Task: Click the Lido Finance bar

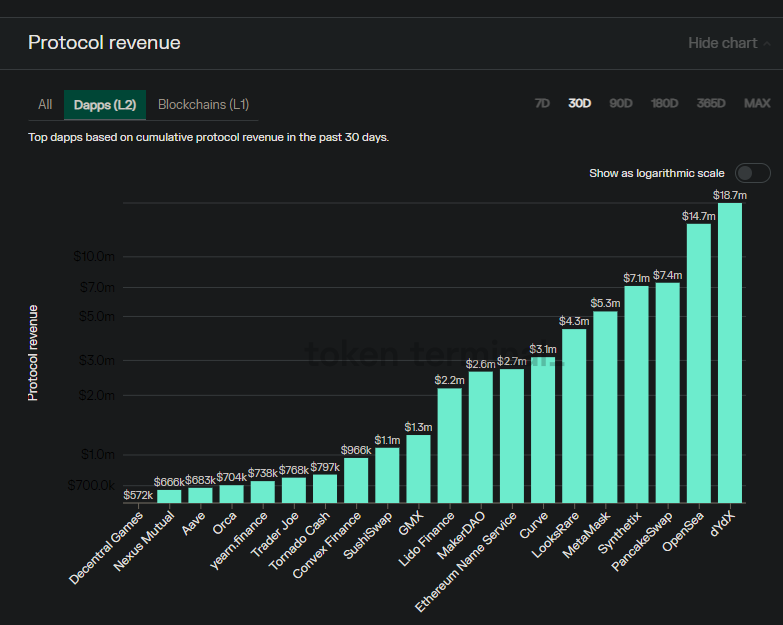Action: (449, 445)
